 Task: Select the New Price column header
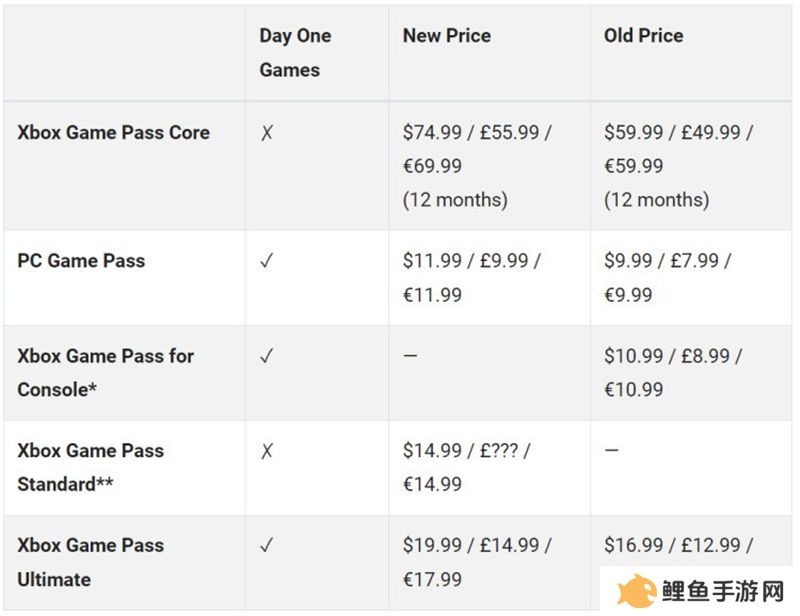point(447,35)
